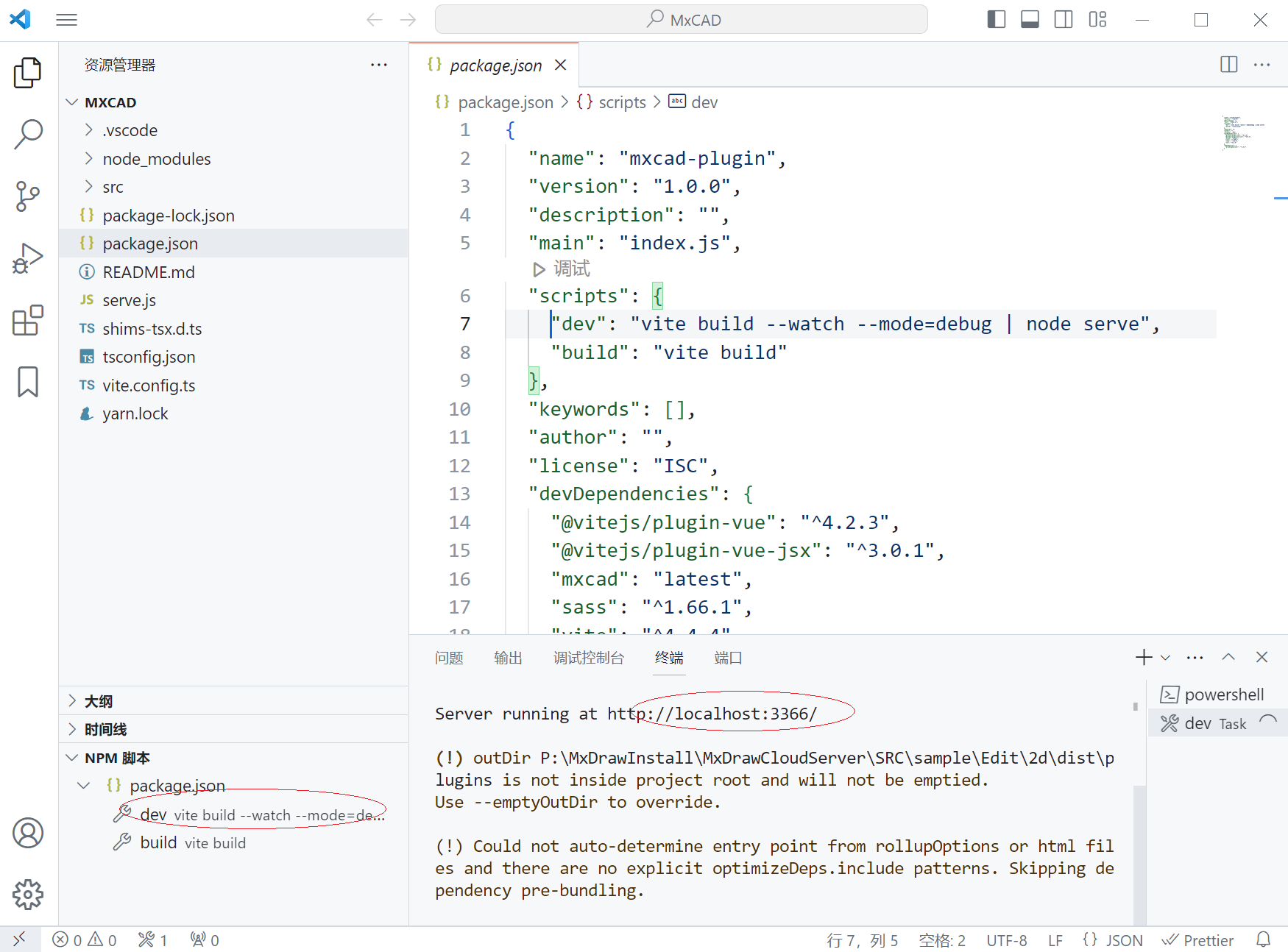
Task: Toggle primary side bar visibility
Action: 996,20
